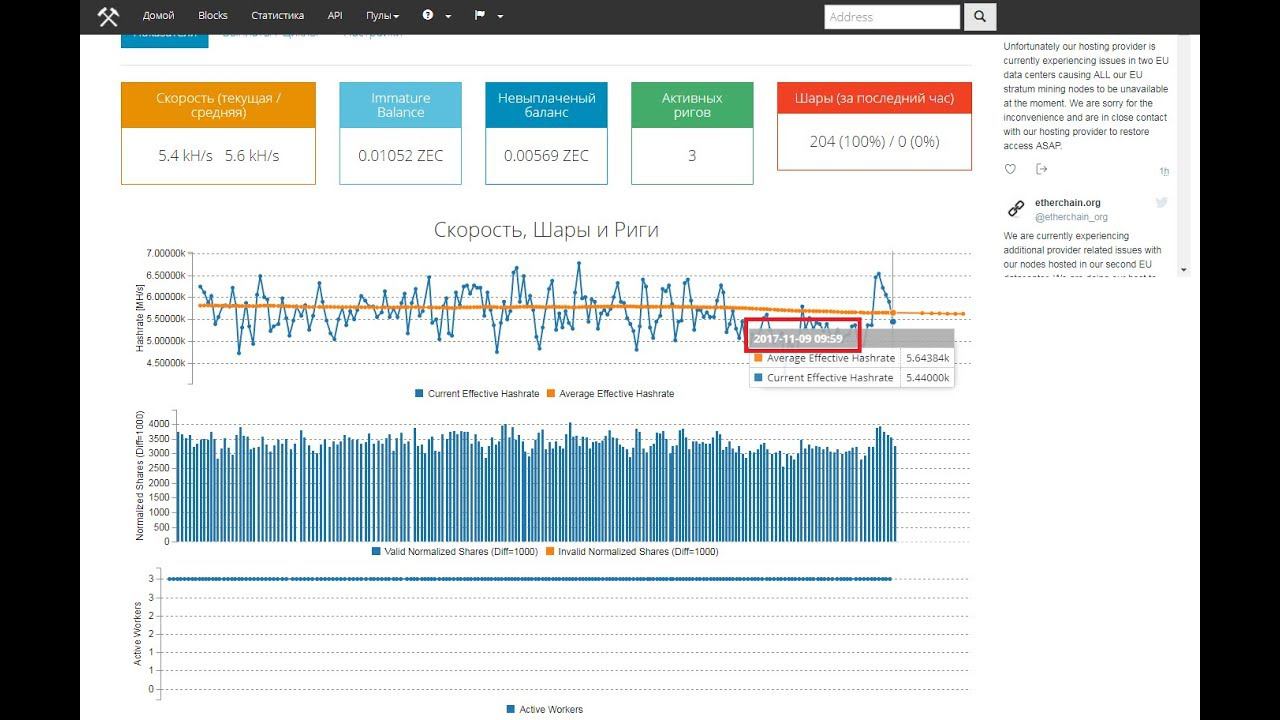
Task: Like the tweet with the heart icon
Action: (x=1010, y=170)
